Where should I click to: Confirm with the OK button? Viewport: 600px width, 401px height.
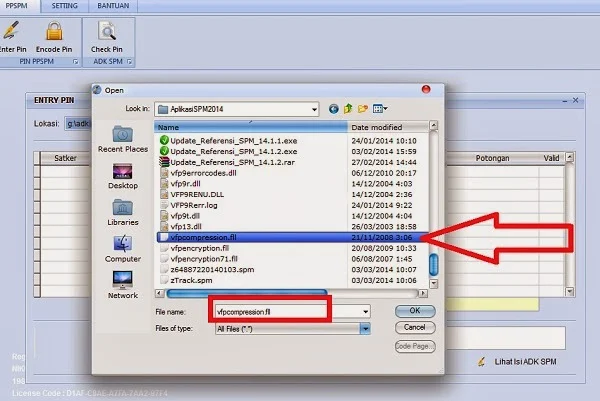pyautogui.click(x=415, y=311)
